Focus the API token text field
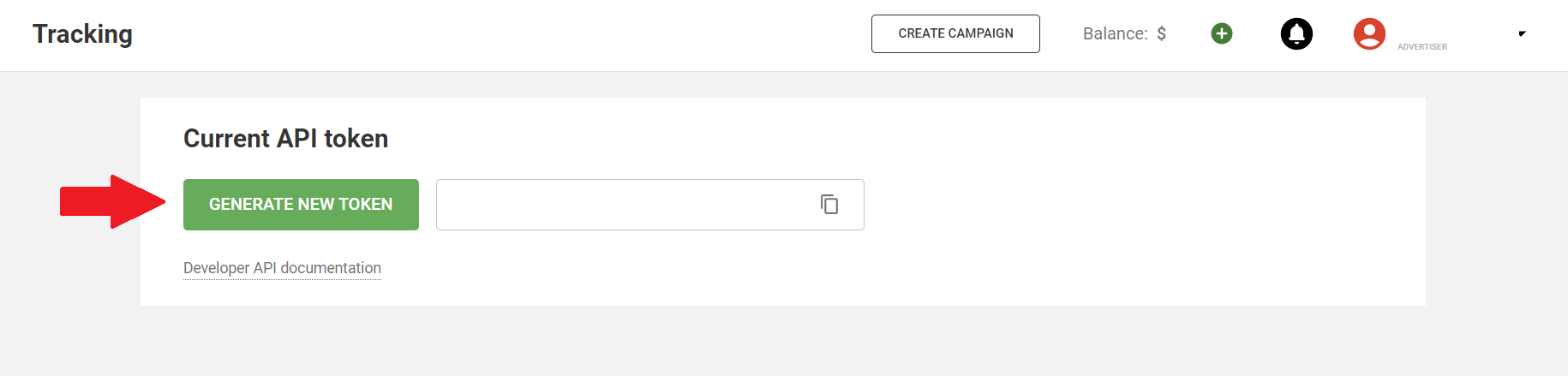 (x=625, y=205)
